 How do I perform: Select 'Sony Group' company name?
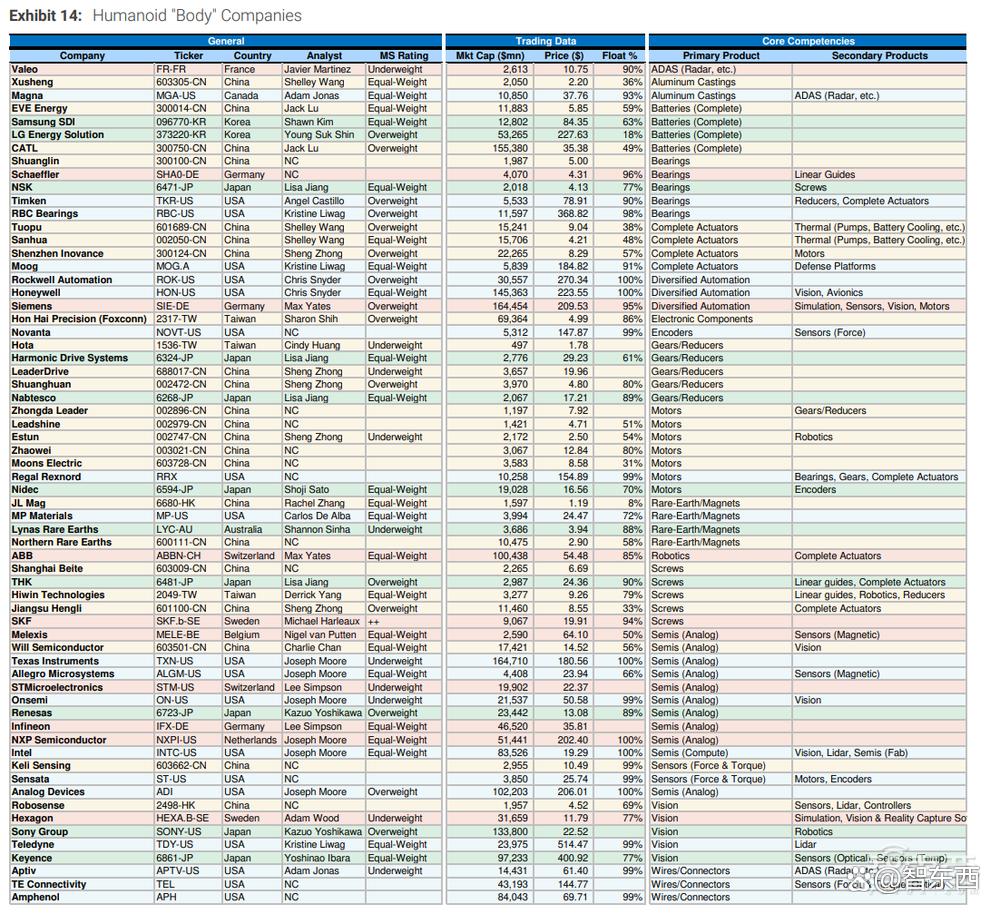(x=39, y=832)
